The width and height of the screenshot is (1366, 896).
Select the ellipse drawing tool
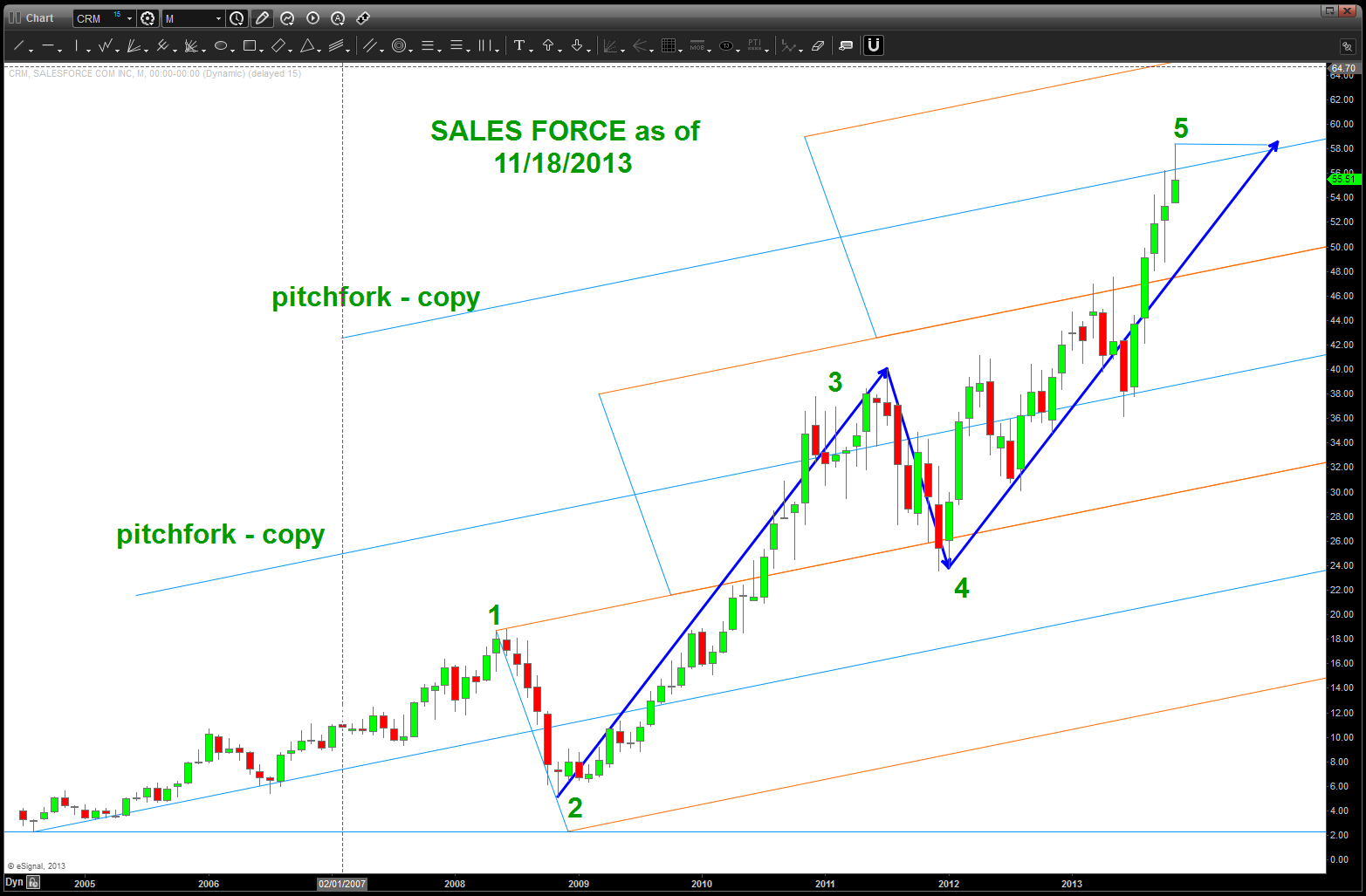221,46
